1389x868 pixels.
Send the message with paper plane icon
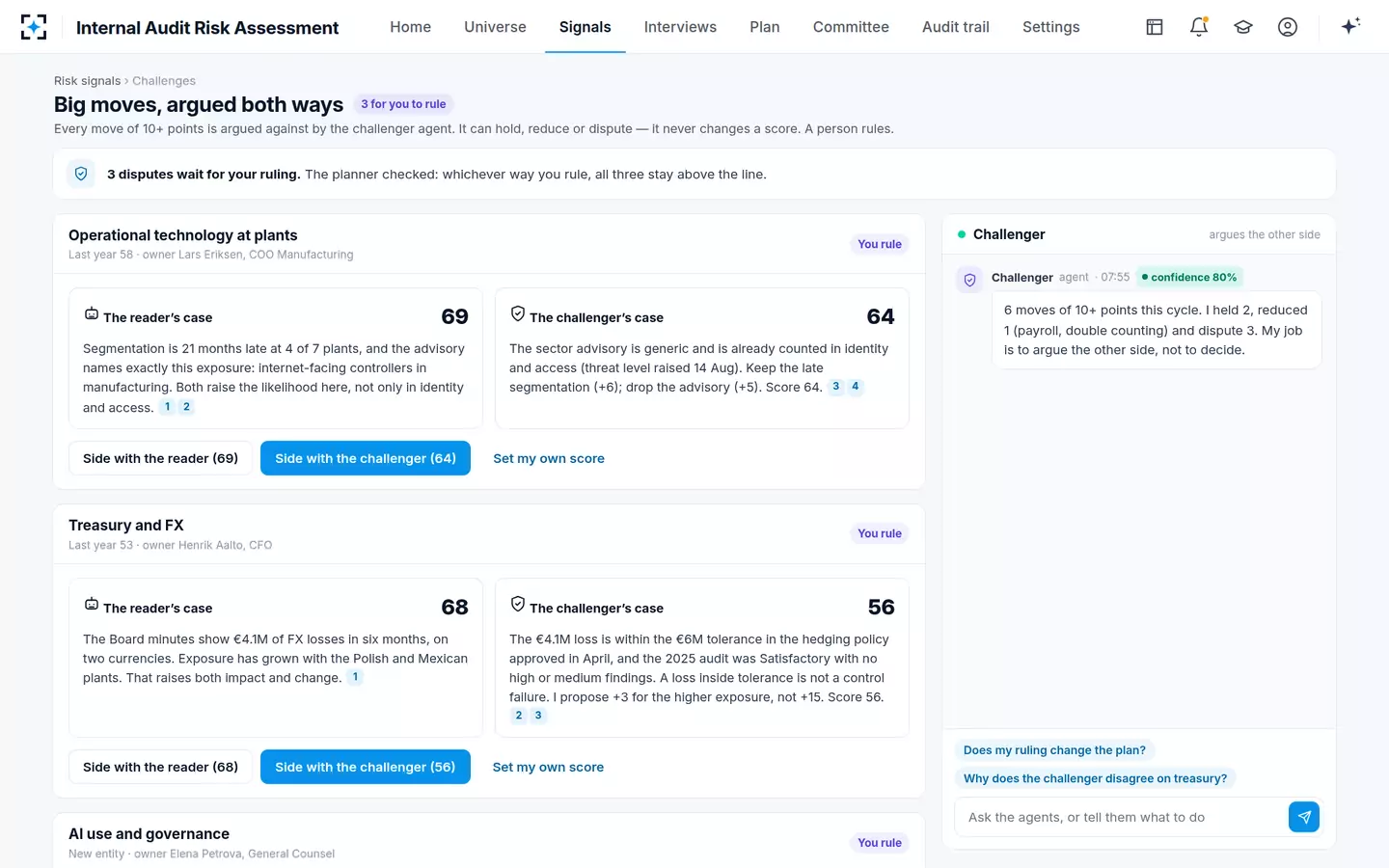pyautogui.click(x=1304, y=817)
